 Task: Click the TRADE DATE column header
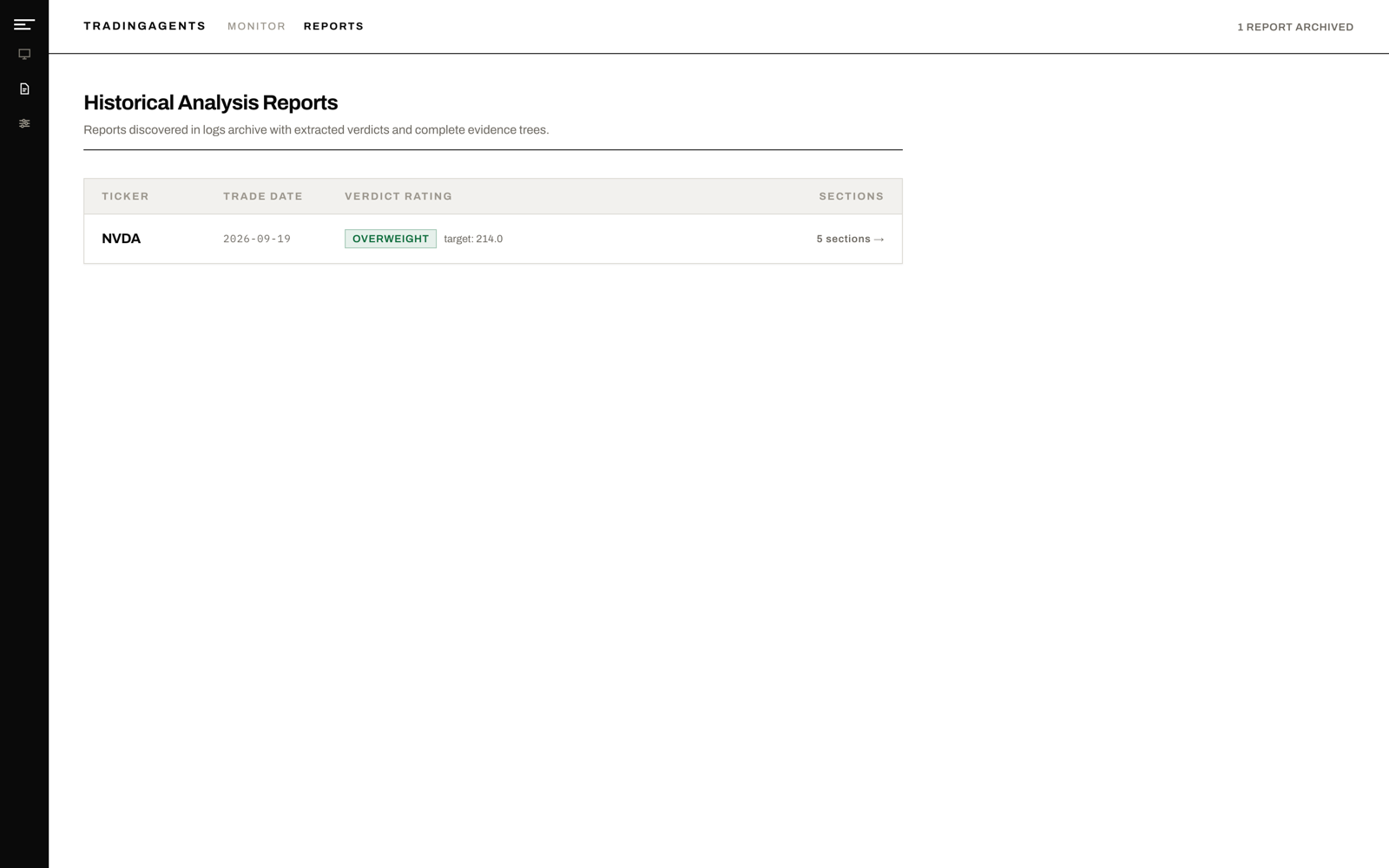pyautogui.click(x=263, y=196)
